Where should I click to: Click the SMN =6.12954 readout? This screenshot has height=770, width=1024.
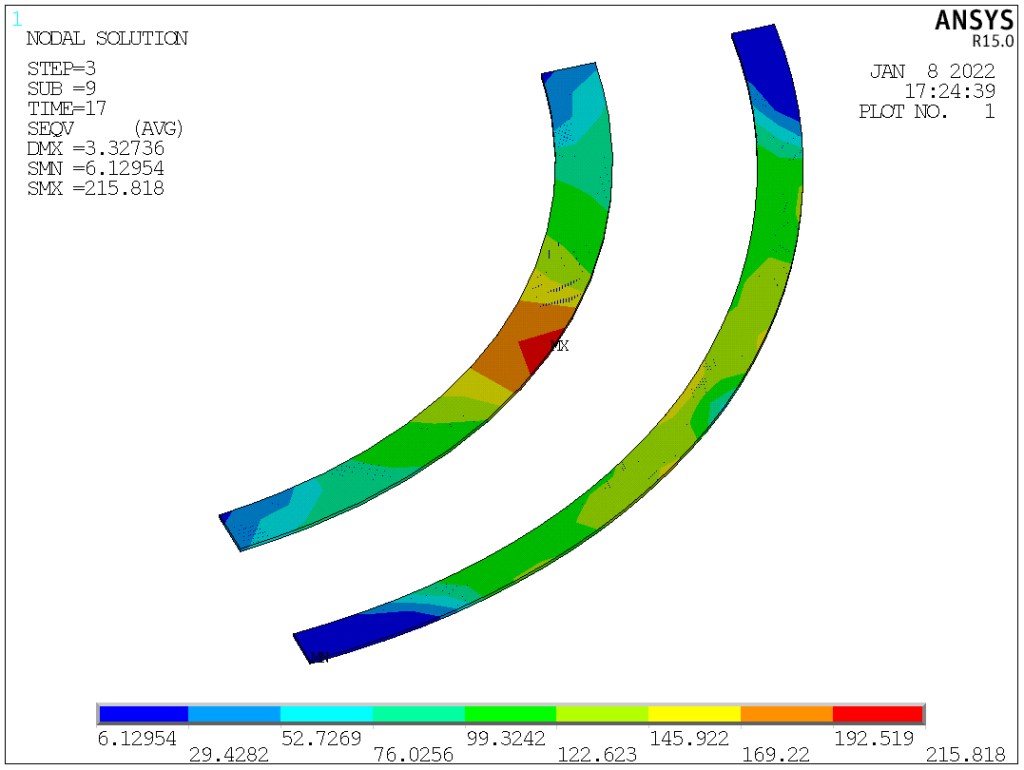(x=96, y=168)
